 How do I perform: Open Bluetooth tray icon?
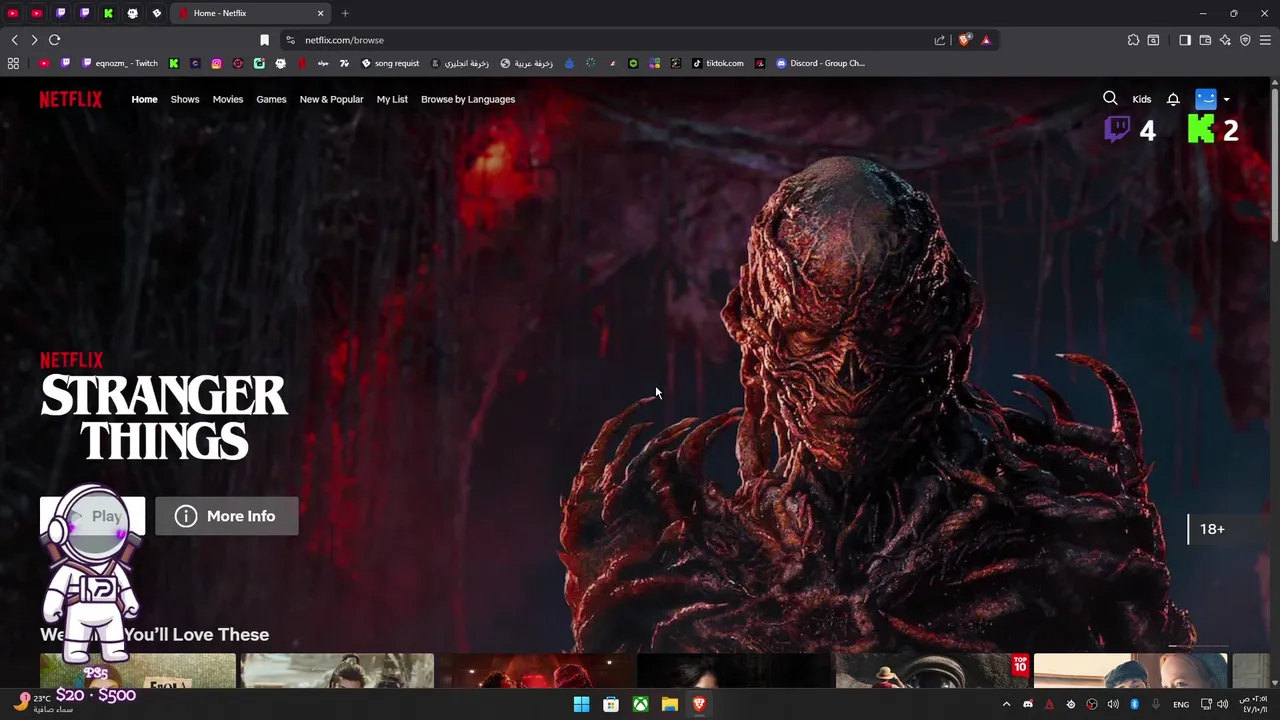(1134, 704)
